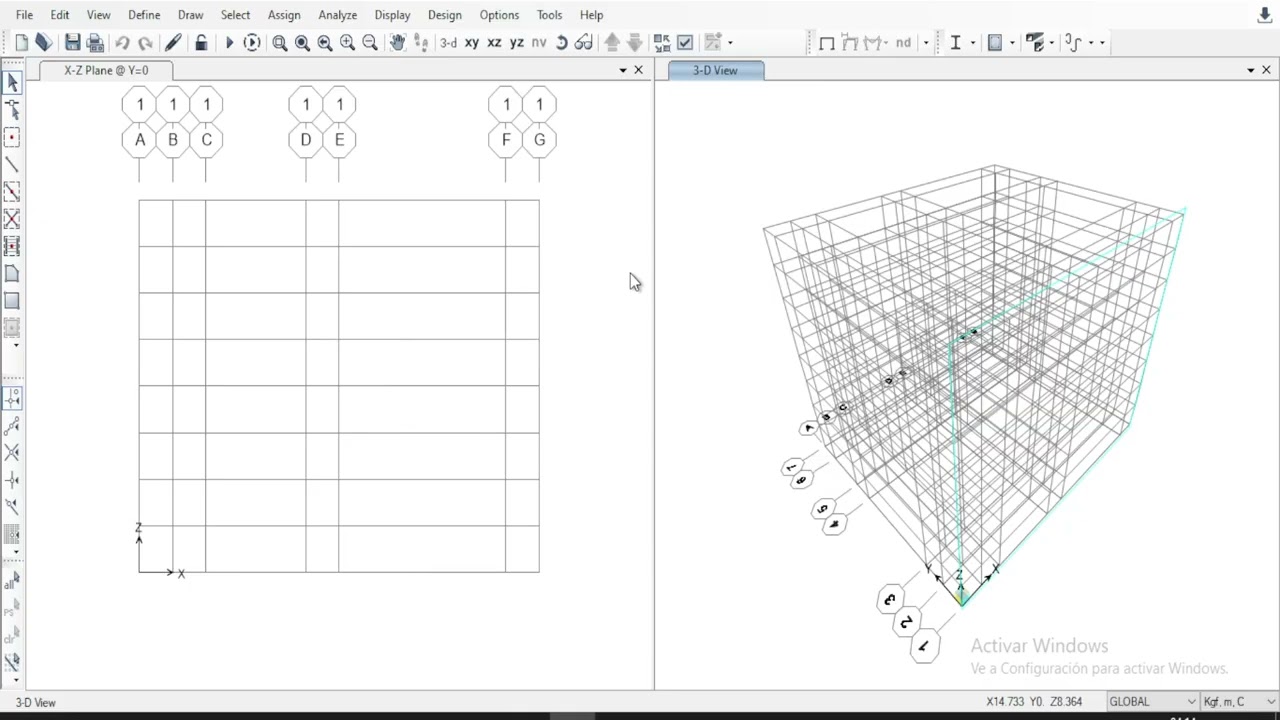Toggle Snap to Ends and Midpoints
The height and width of the screenshot is (720, 1280).
(x=12, y=426)
